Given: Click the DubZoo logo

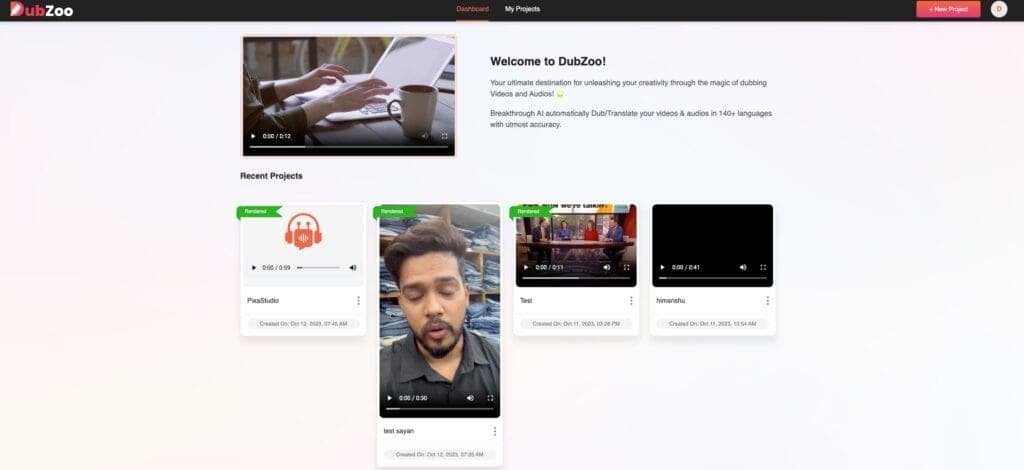Looking at the screenshot, I should (x=42, y=10).
